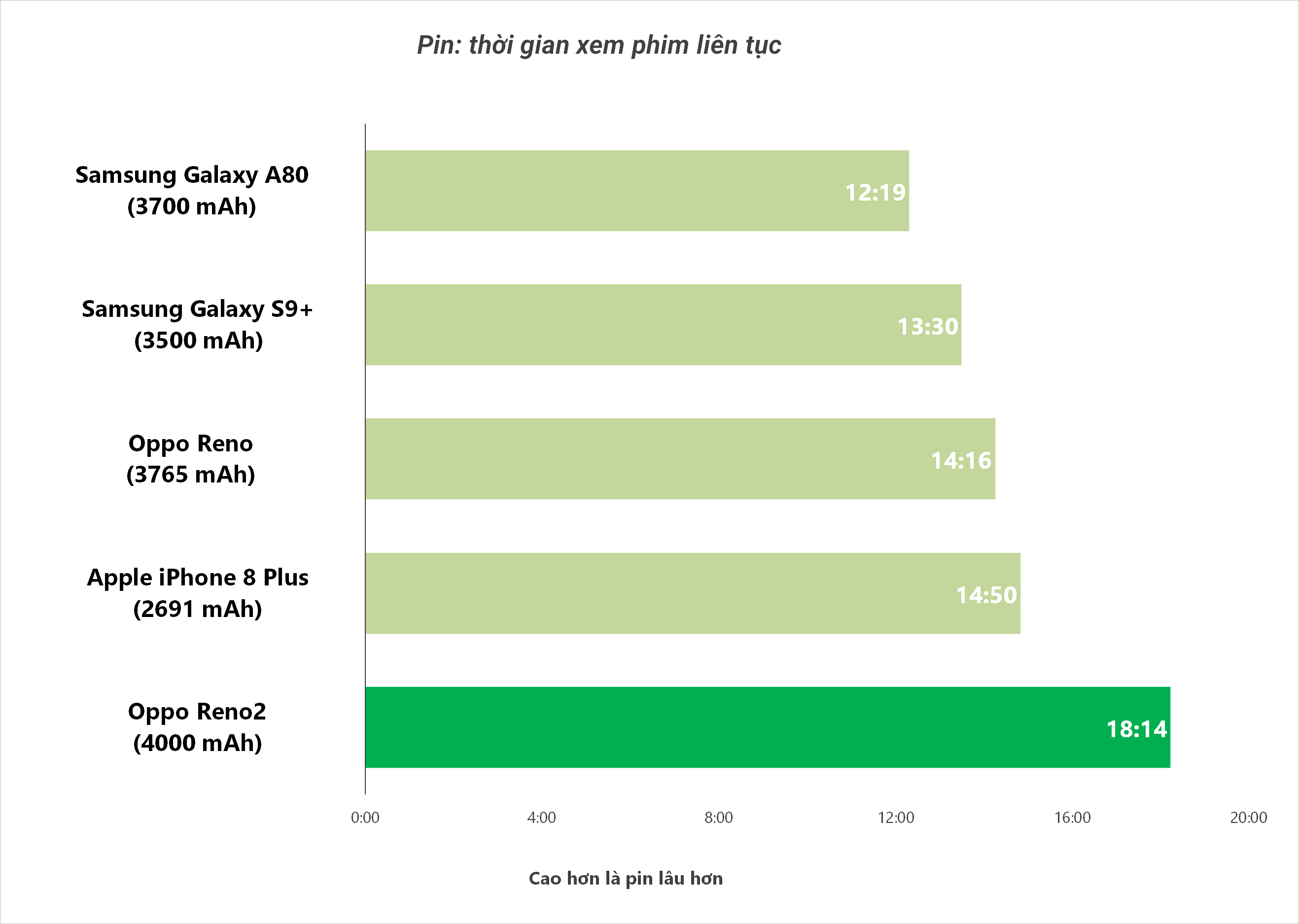Viewport: 1299px width, 924px height.
Task: Click the 12:00 axis tick label
Action: point(895,818)
